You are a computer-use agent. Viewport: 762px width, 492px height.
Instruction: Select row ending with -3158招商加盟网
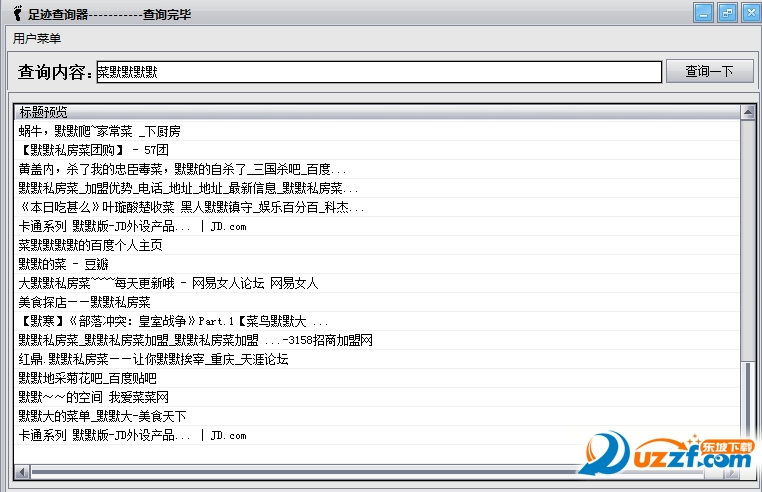click(377, 340)
